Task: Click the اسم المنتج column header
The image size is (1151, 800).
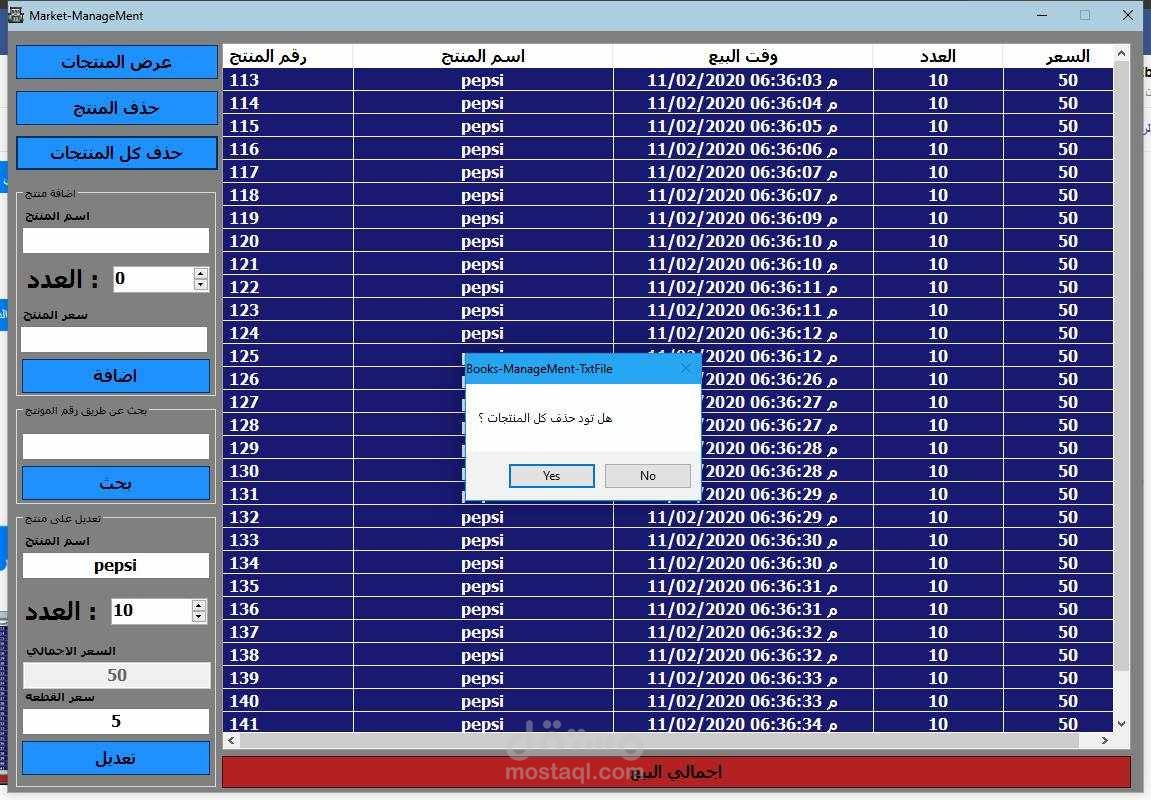Action: click(483, 57)
